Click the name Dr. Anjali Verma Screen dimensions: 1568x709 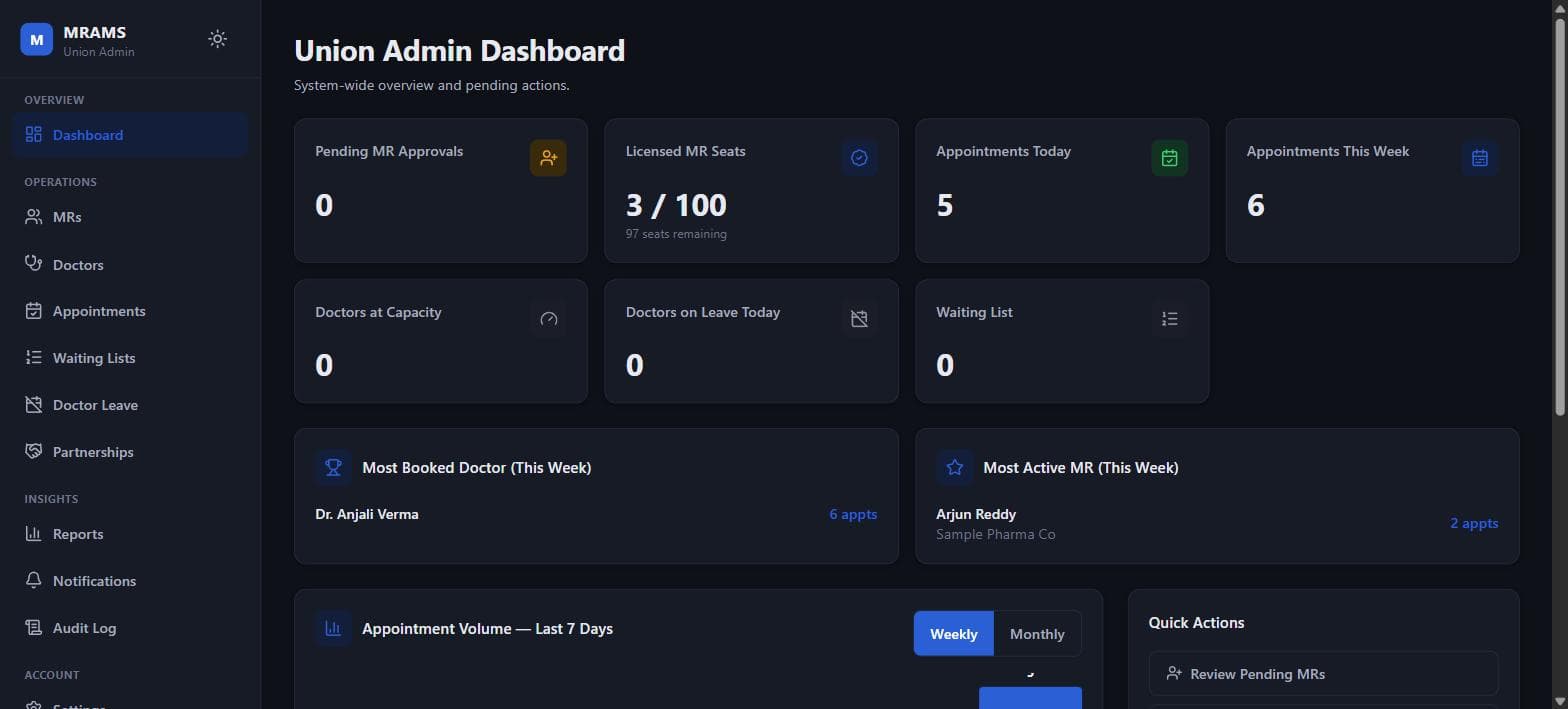[367, 514]
